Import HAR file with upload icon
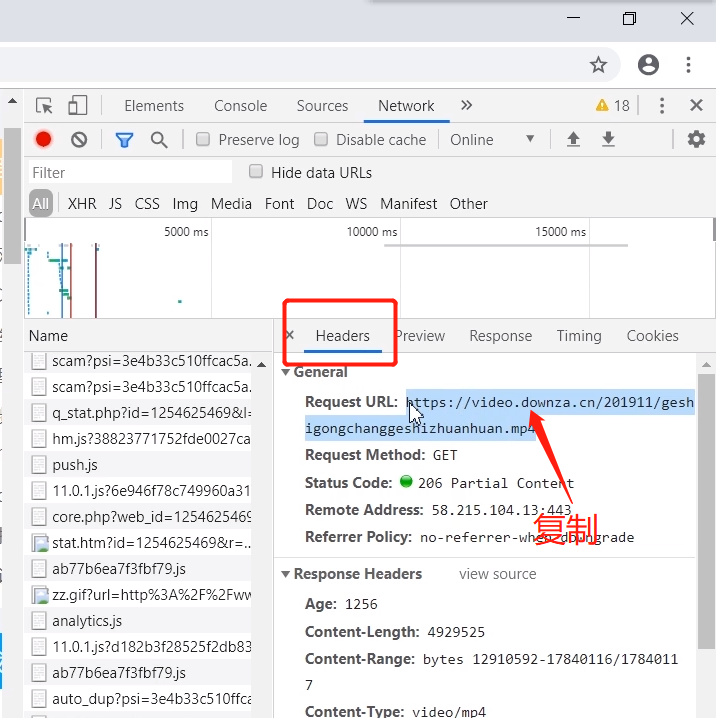 (573, 140)
